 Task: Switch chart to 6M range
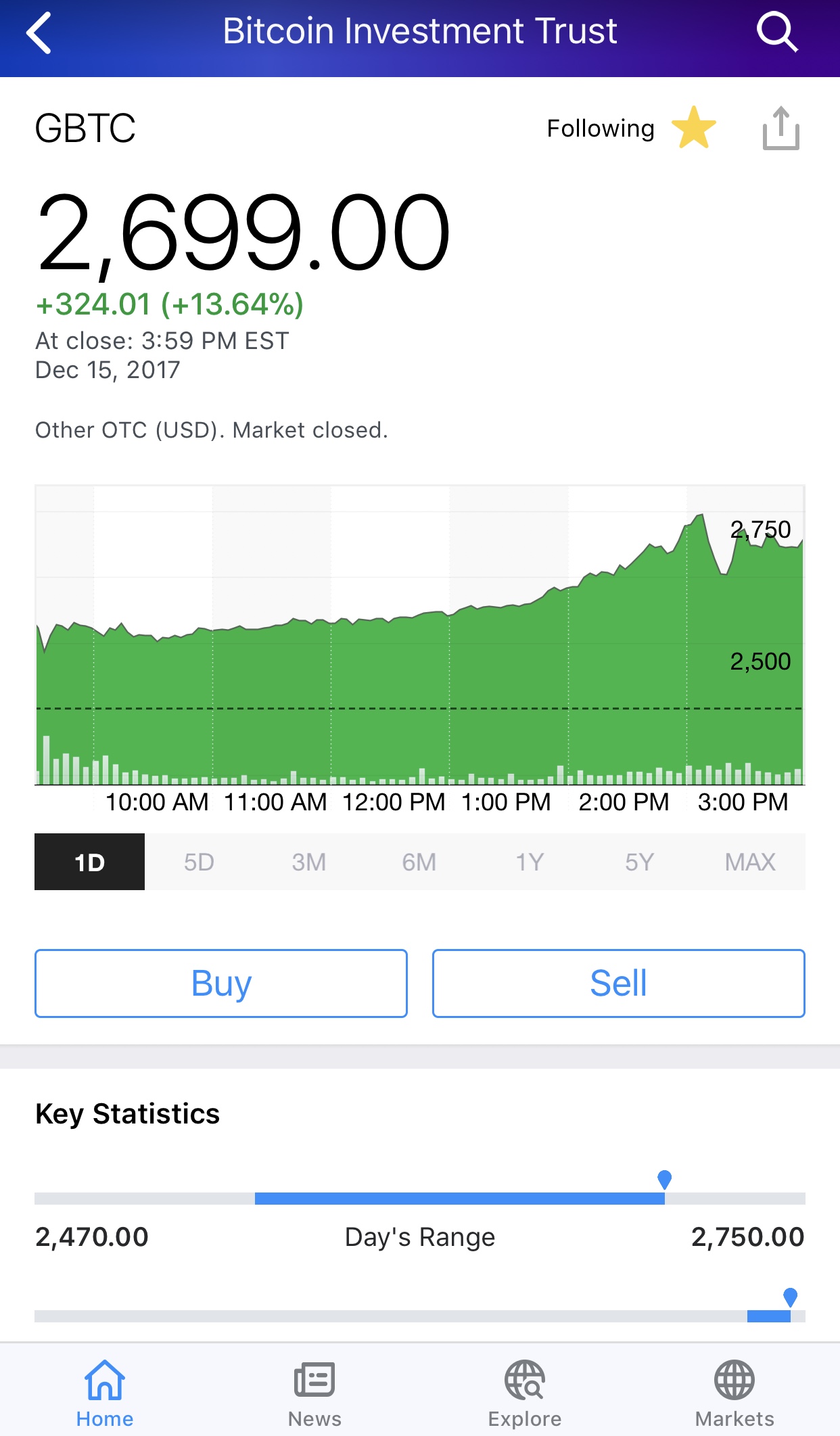click(419, 862)
